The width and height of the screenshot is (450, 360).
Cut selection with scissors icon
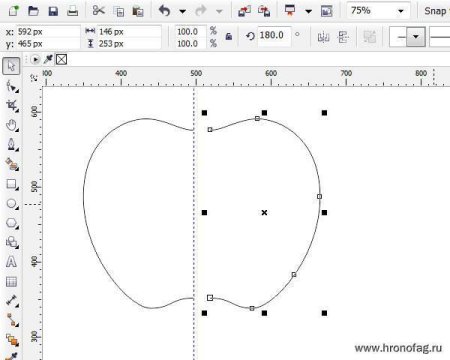[x=98, y=11]
